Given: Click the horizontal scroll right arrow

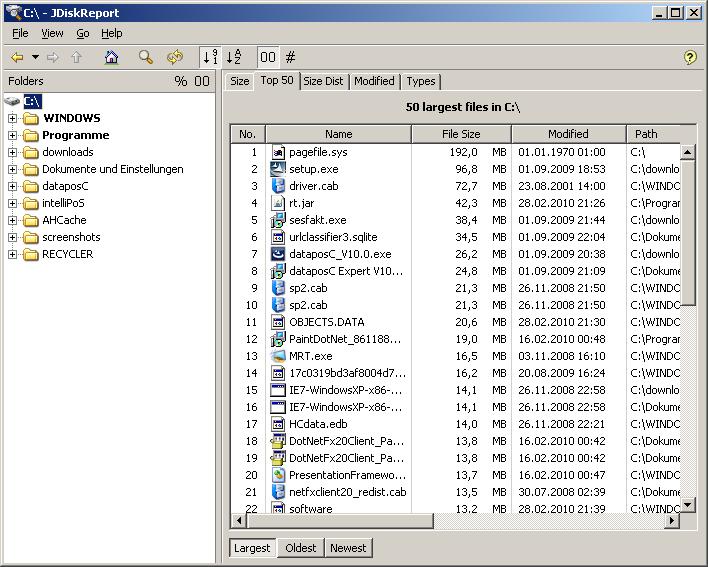Looking at the screenshot, I should [672, 521].
